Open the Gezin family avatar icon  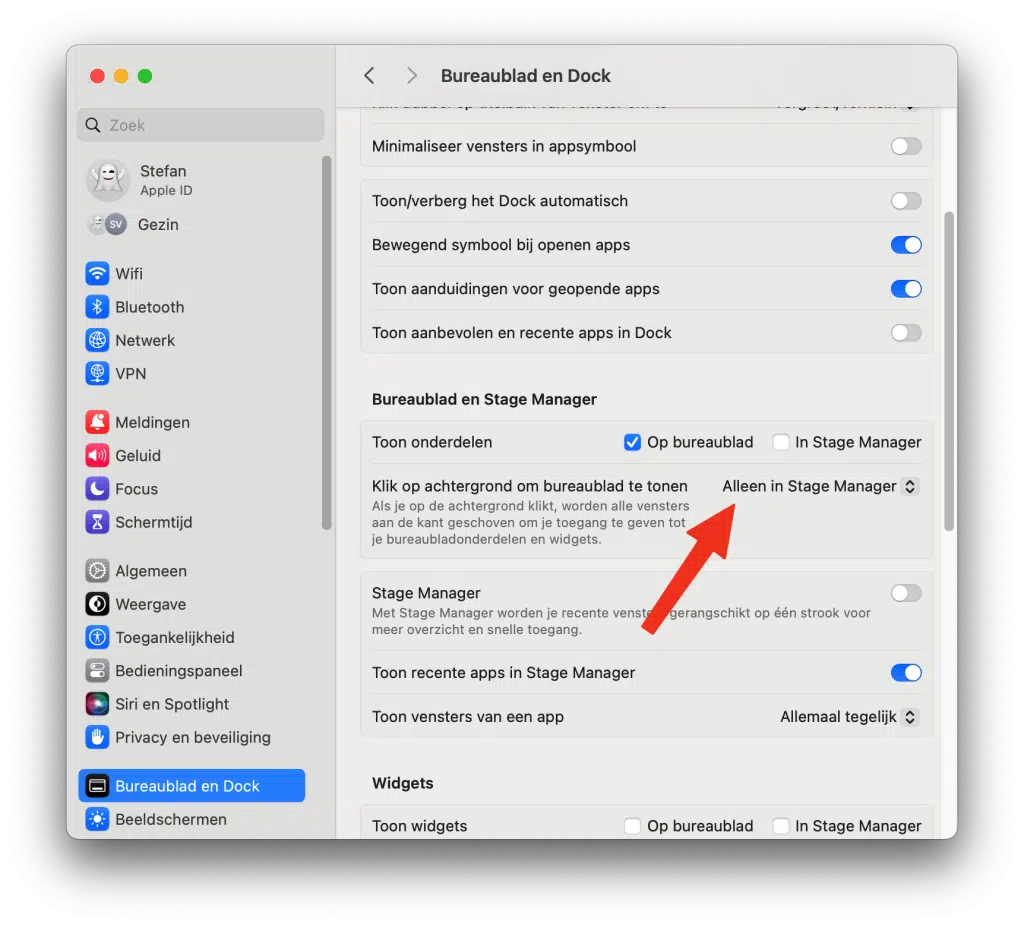click(x=106, y=225)
